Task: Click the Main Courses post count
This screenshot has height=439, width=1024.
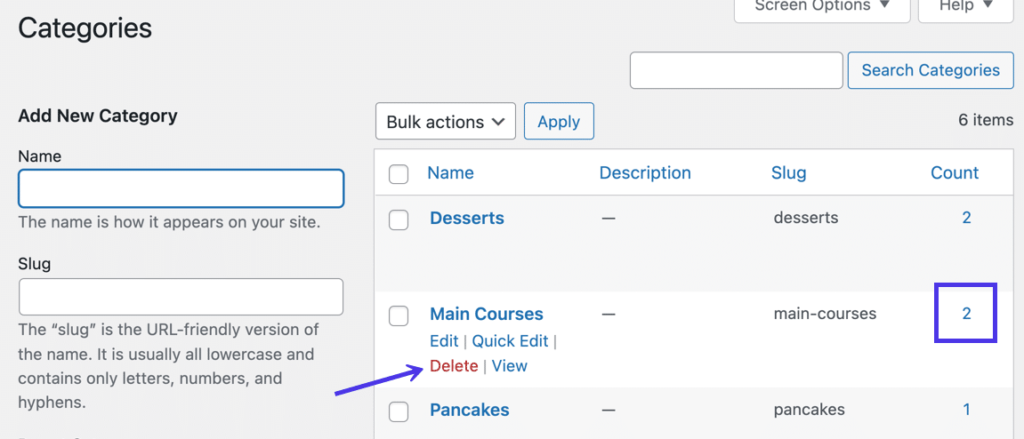Action: click(x=966, y=313)
